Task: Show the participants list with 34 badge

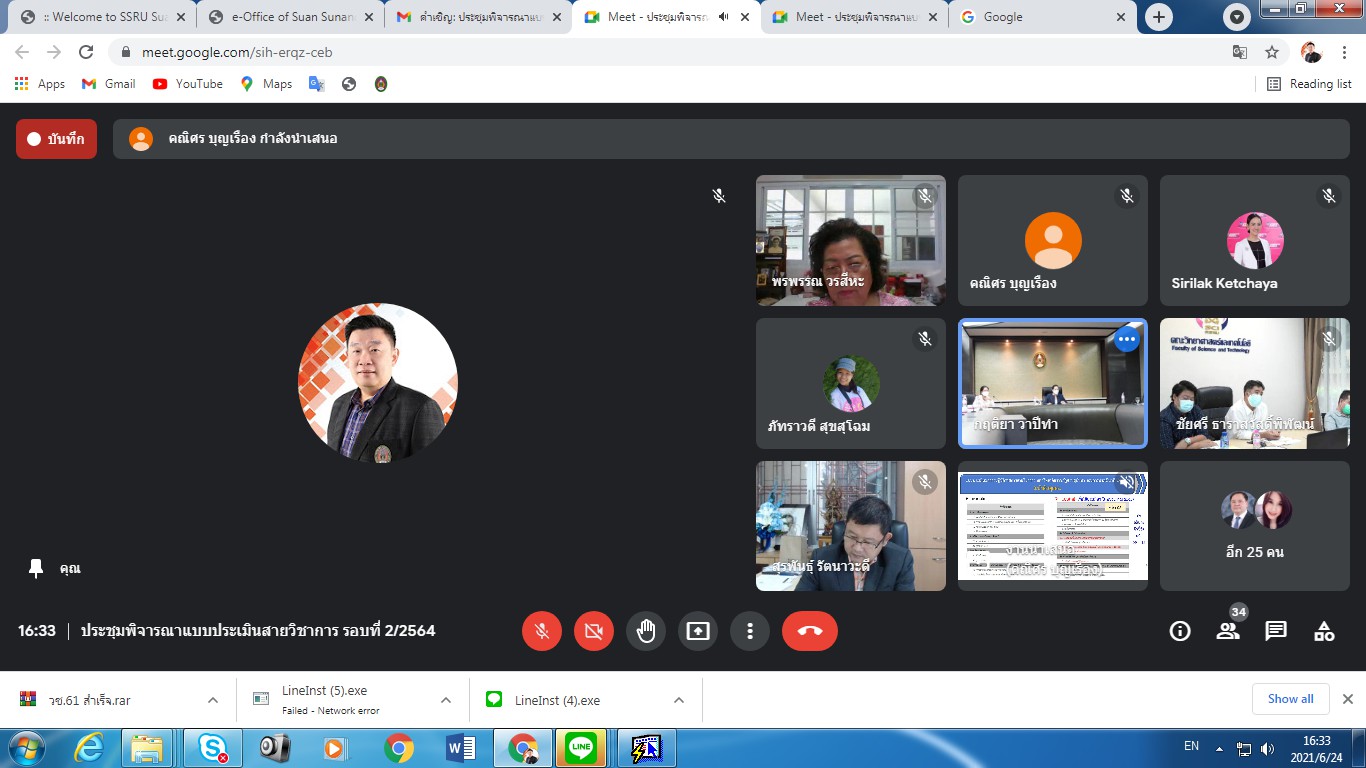Action: [1228, 631]
